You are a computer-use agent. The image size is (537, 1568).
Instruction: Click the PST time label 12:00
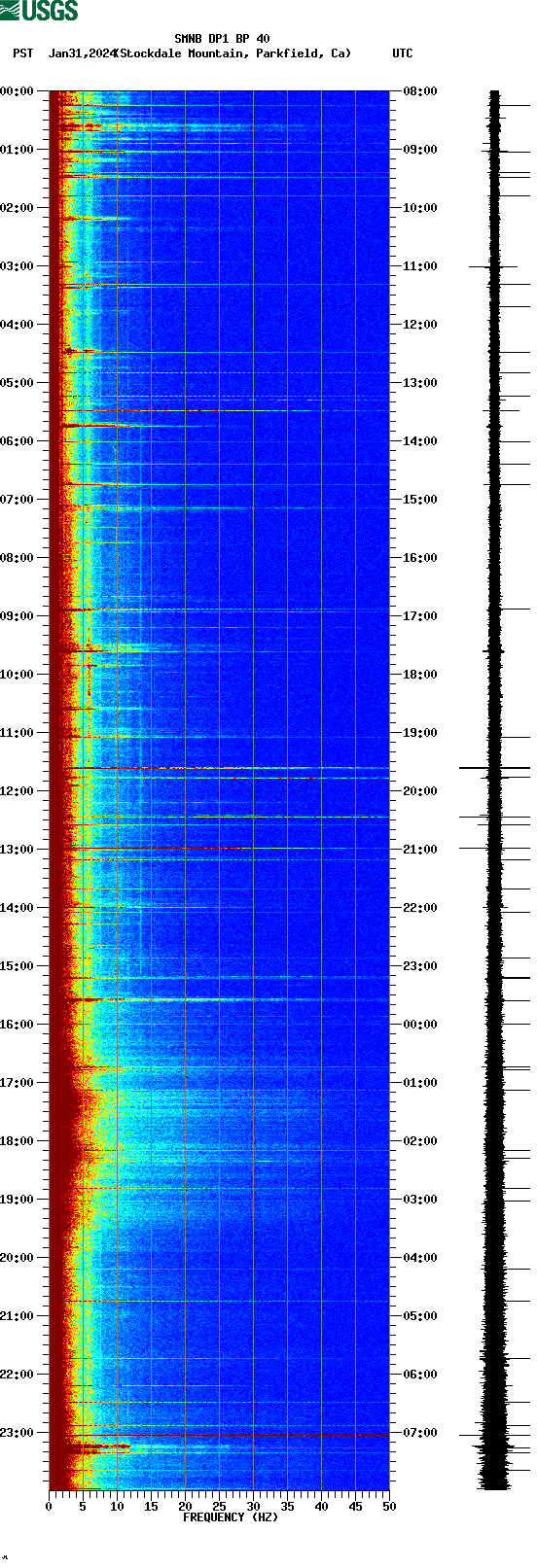click(x=18, y=791)
